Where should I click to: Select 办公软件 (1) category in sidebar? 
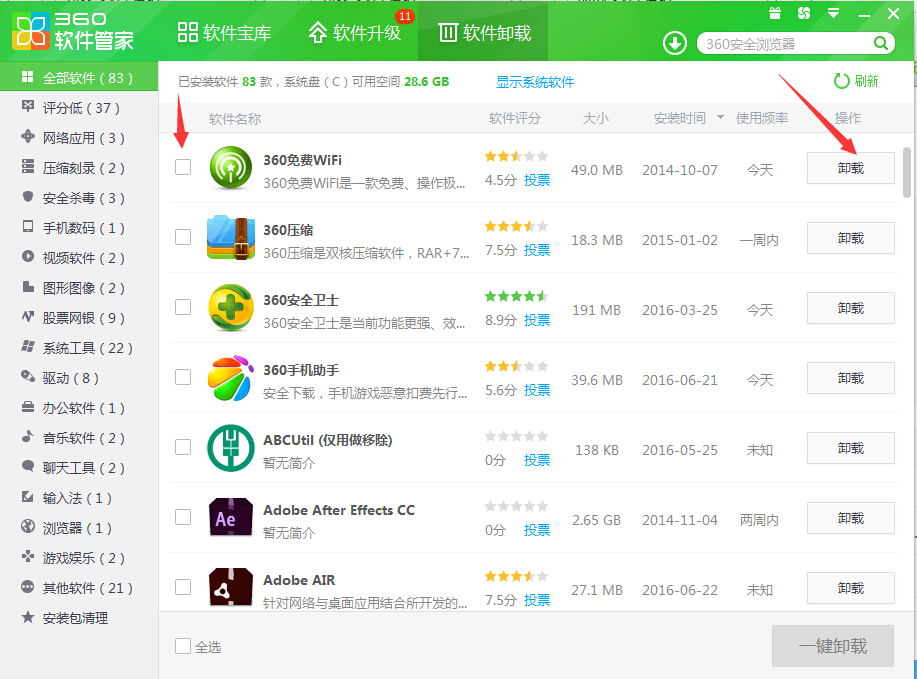click(79, 408)
